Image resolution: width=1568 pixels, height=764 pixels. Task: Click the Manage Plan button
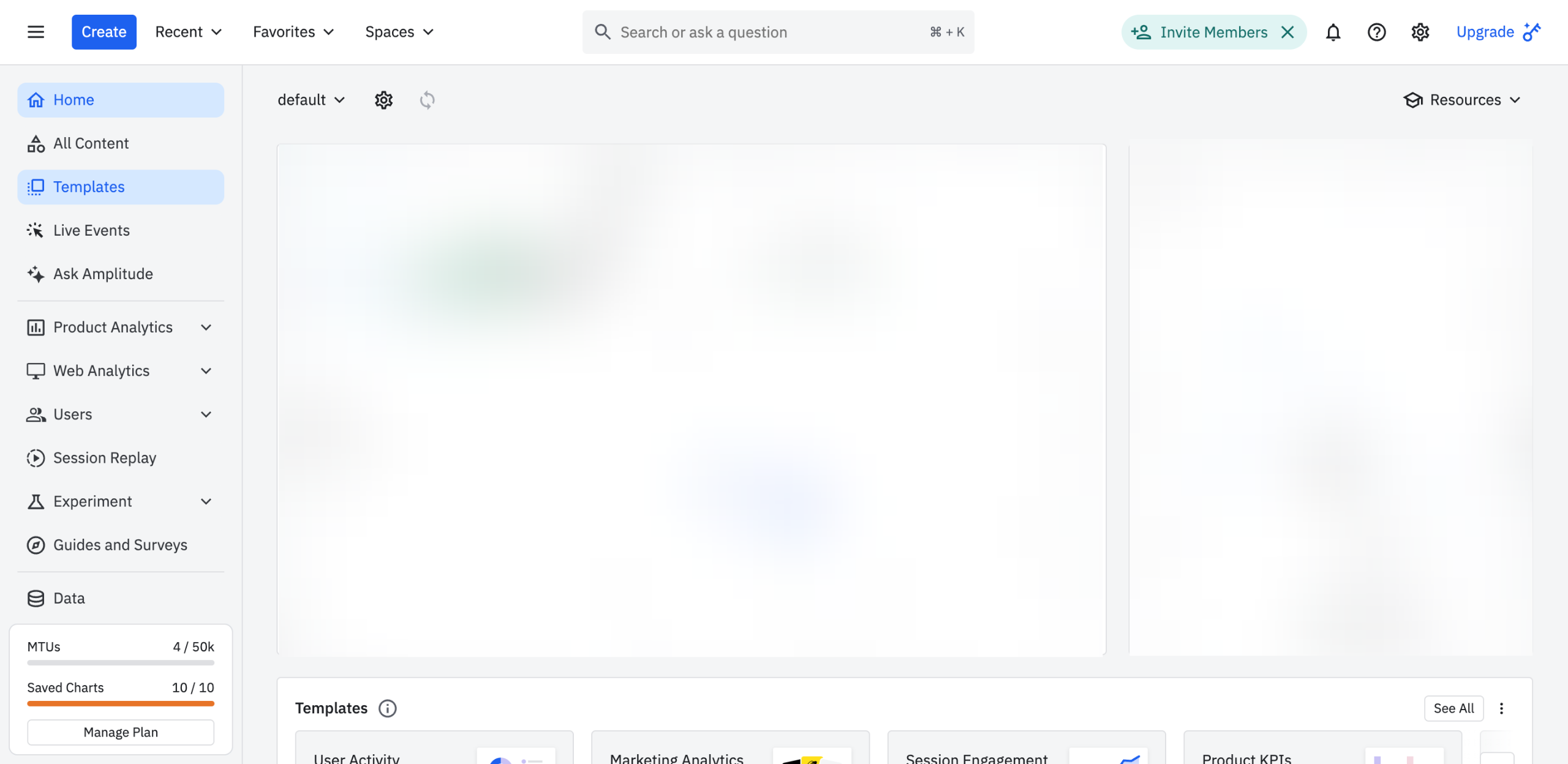click(x=121, y=732)
